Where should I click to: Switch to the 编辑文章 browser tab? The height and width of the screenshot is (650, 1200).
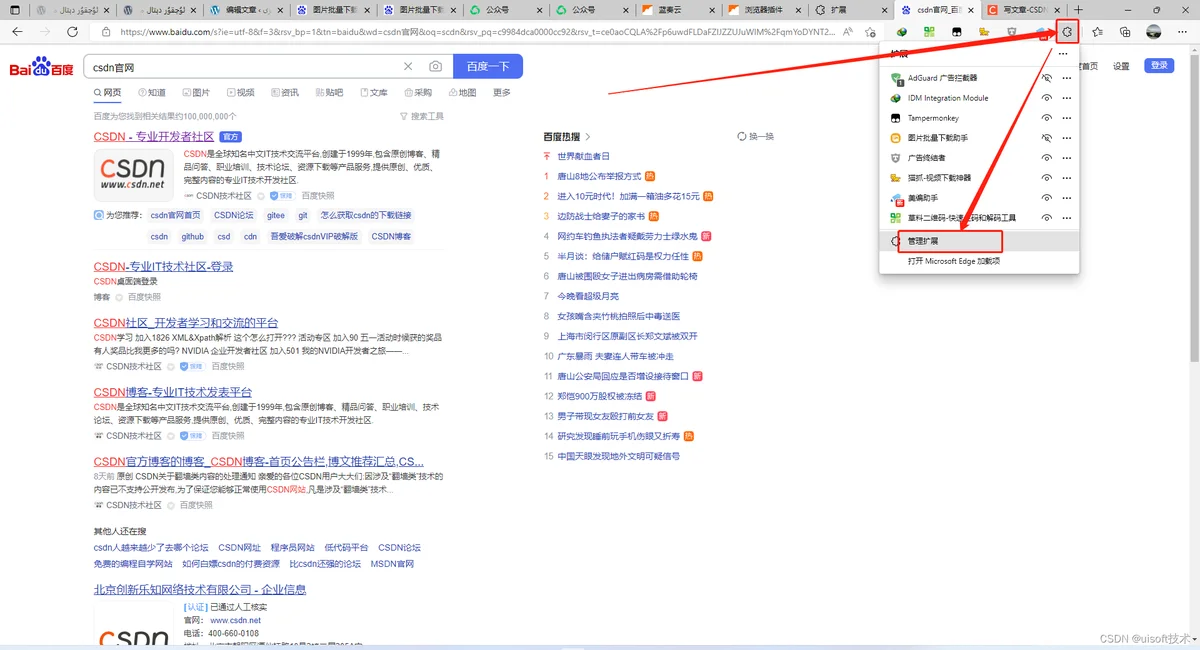coord(246,10)
